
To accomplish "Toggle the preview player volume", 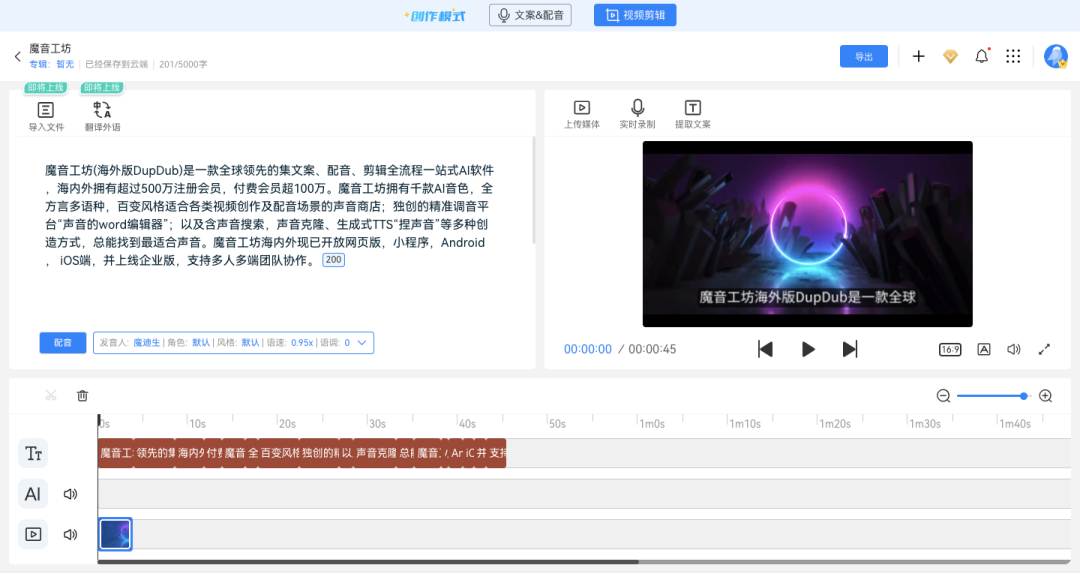I will tap(1013, 349).
